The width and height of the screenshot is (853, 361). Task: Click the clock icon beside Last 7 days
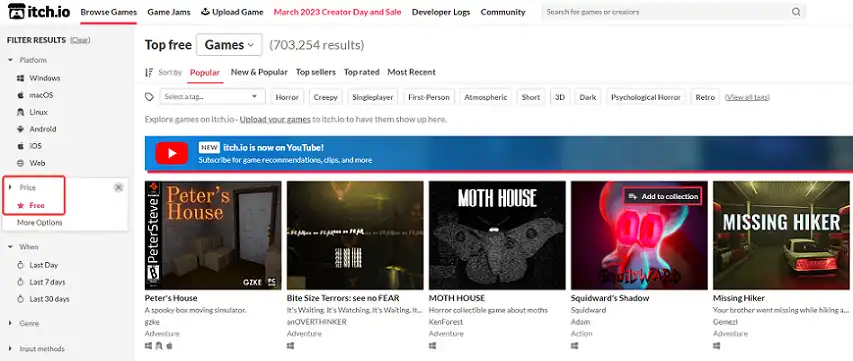(21, 282)
